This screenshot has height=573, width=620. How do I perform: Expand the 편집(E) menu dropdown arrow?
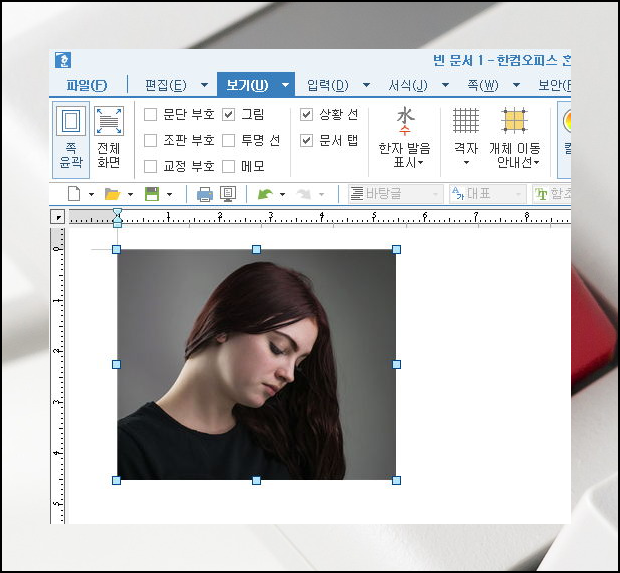204,85
